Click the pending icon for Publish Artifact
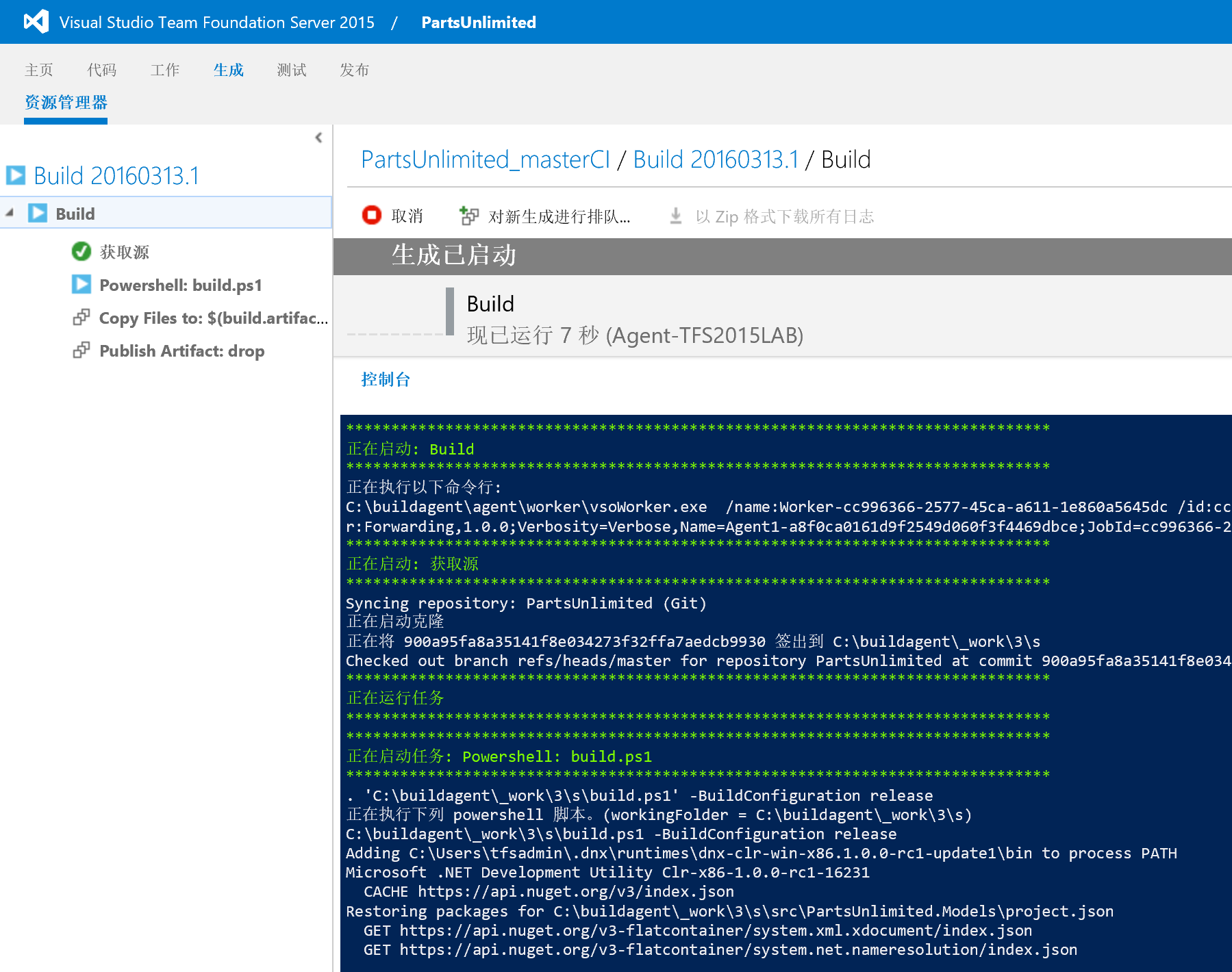The image size is (1232, 972). (x=81, y=350)
